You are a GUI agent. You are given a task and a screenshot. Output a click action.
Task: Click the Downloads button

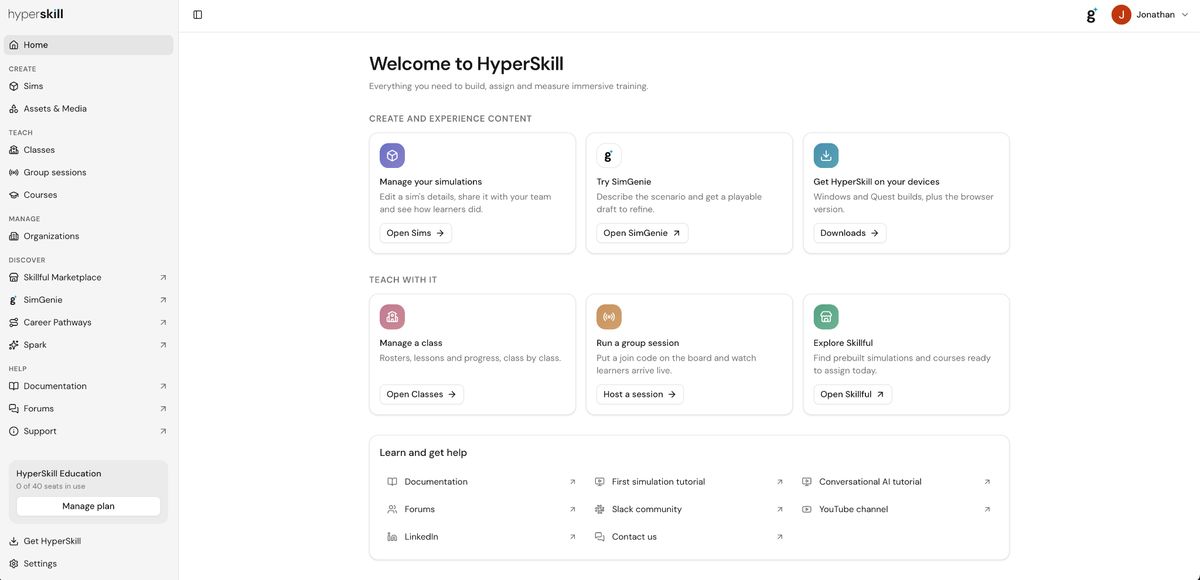point(849,233)
